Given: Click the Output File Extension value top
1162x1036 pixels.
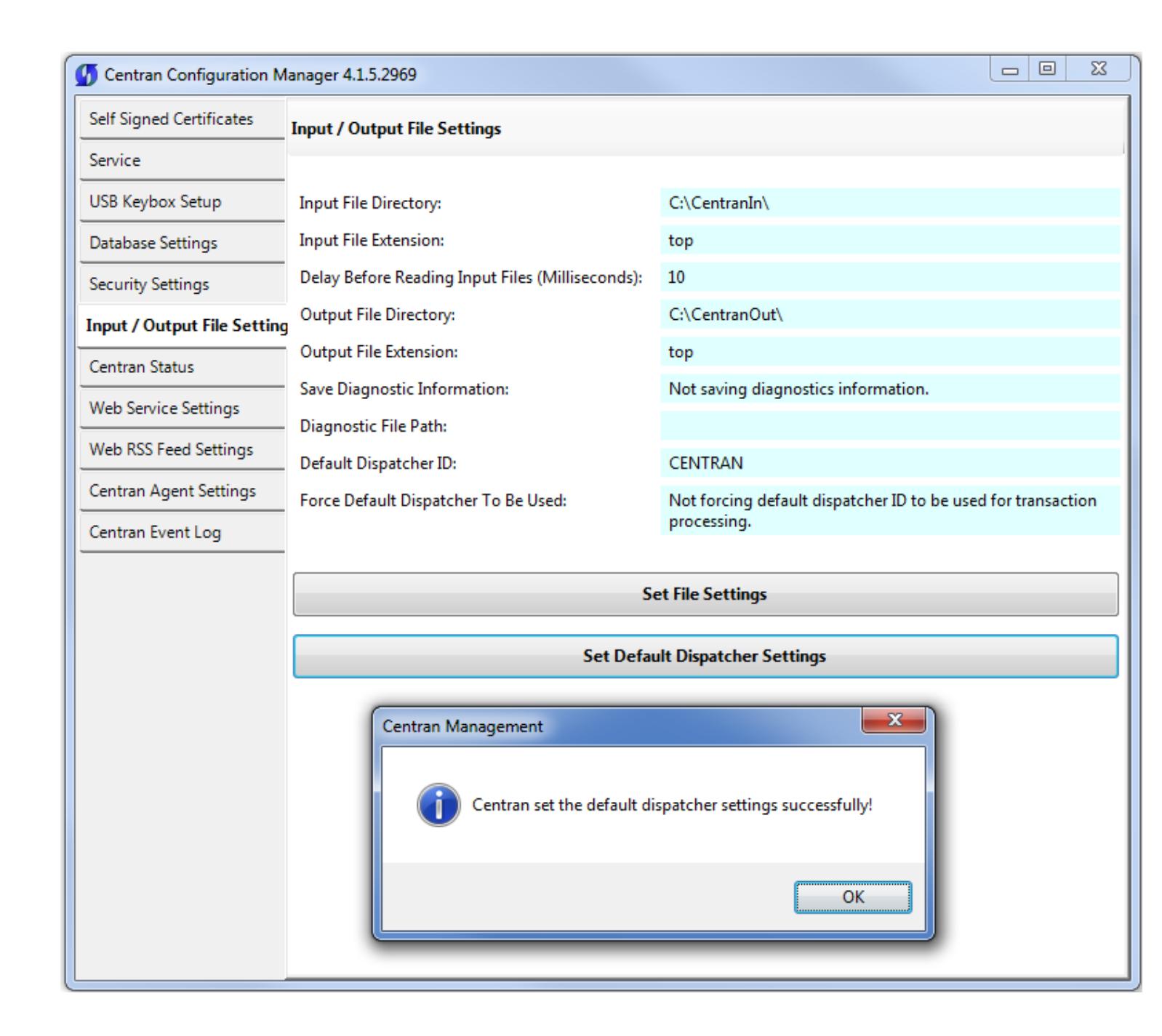Looking at the screenshot, I should (x=890, y=352).
